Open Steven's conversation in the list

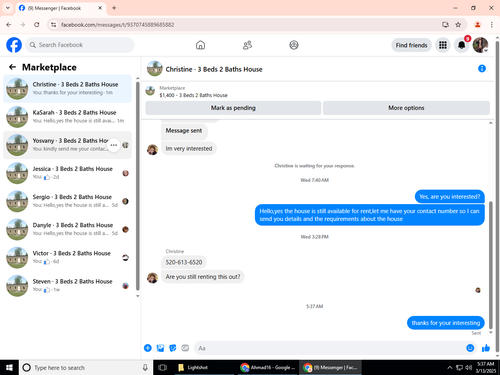[x=68, y=286]
